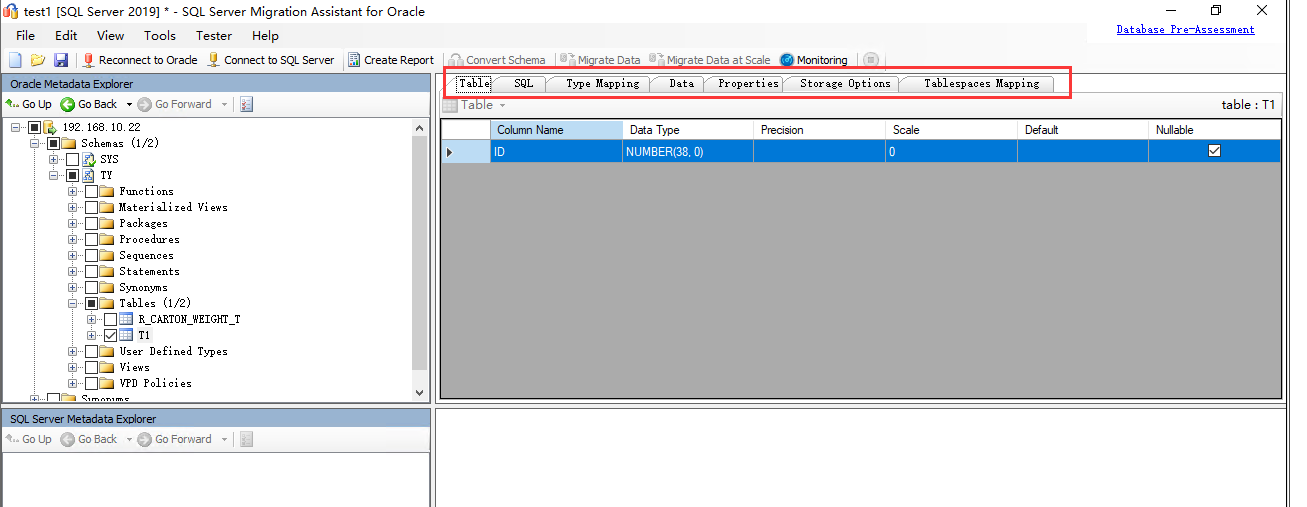Click the Stop icon after Monitoring
This screenshot has width=1307, height=507.
870,60
